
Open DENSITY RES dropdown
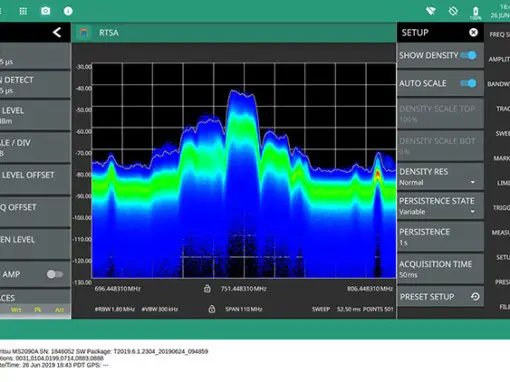click(x=440, y=177)
